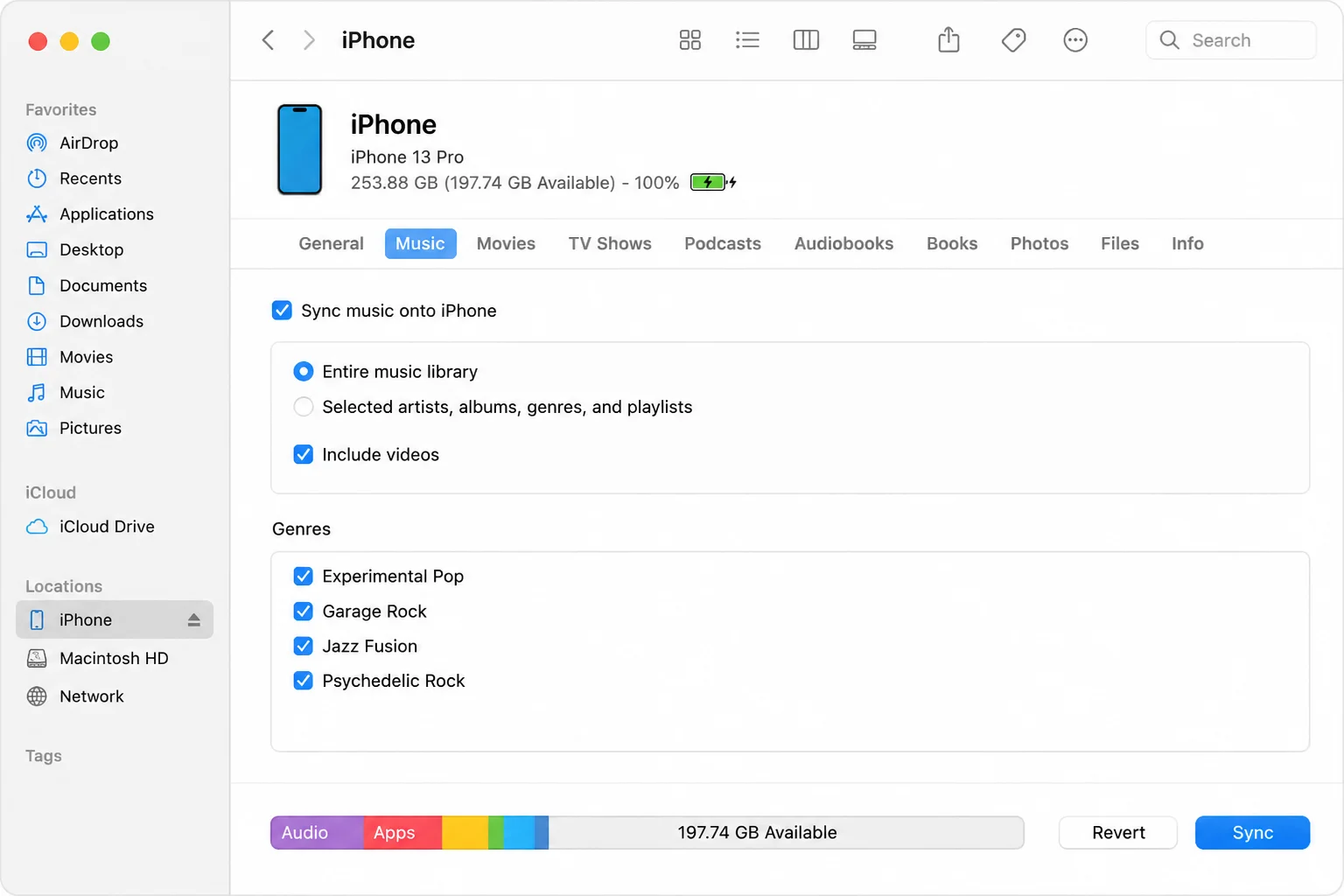This screenshot has width=1344, height=896.
Task: Open the Photos tab
Action: pos(1039,244)
